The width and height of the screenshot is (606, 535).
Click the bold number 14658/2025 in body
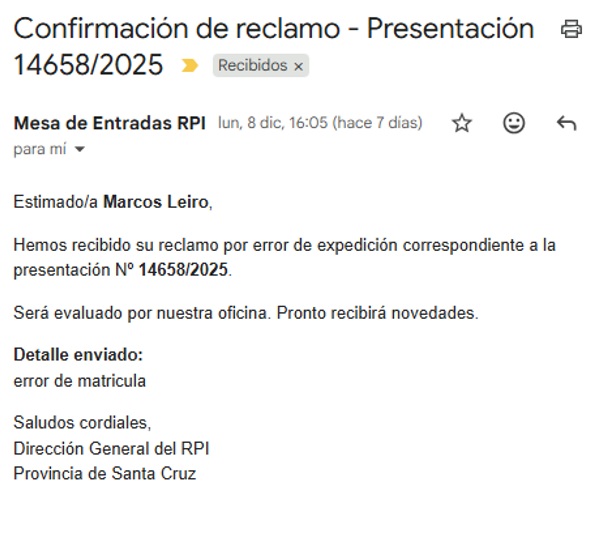point(184,270)
